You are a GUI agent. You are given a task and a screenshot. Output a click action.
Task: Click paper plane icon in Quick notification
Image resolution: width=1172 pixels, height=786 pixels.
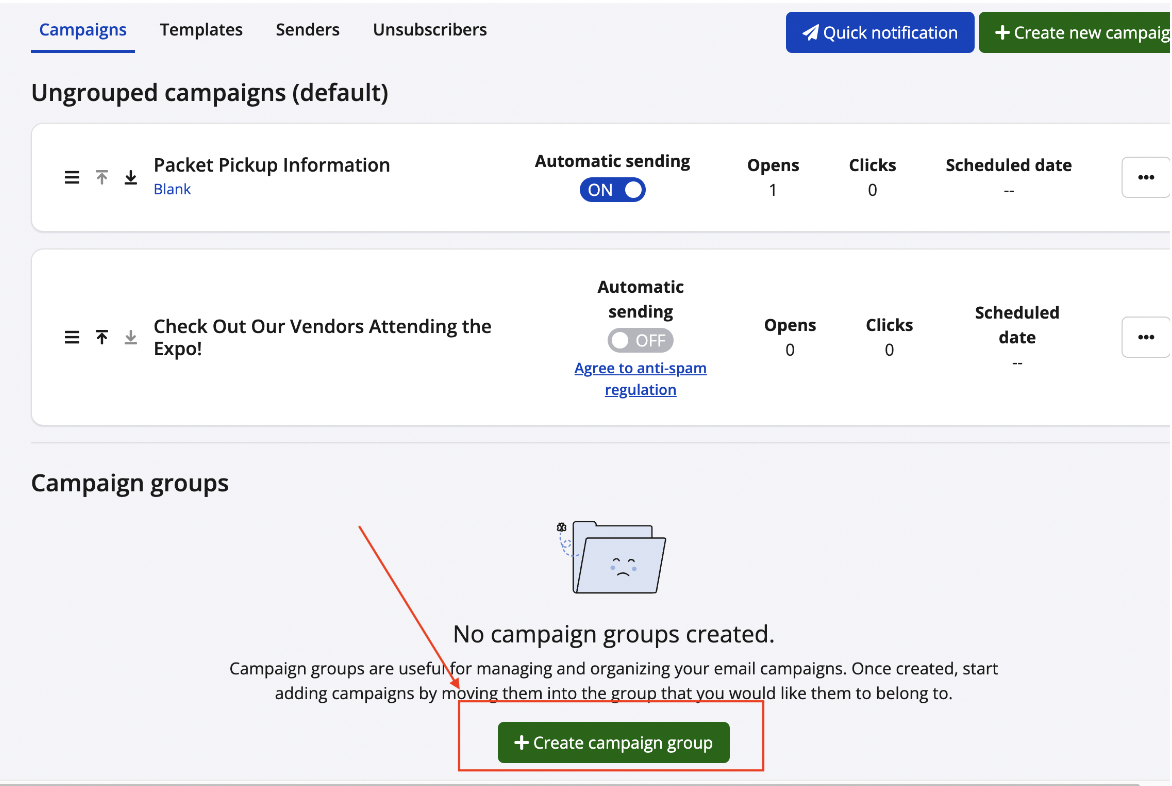pyautogui.click(x=810, y=33)
